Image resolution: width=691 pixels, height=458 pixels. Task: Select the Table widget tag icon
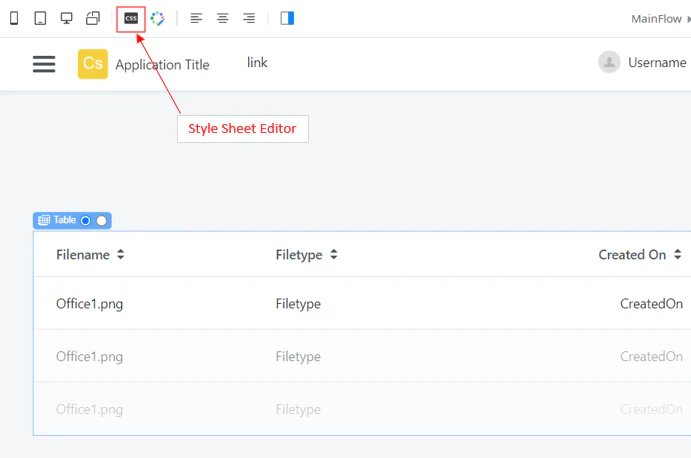click(x=44, y=220)
